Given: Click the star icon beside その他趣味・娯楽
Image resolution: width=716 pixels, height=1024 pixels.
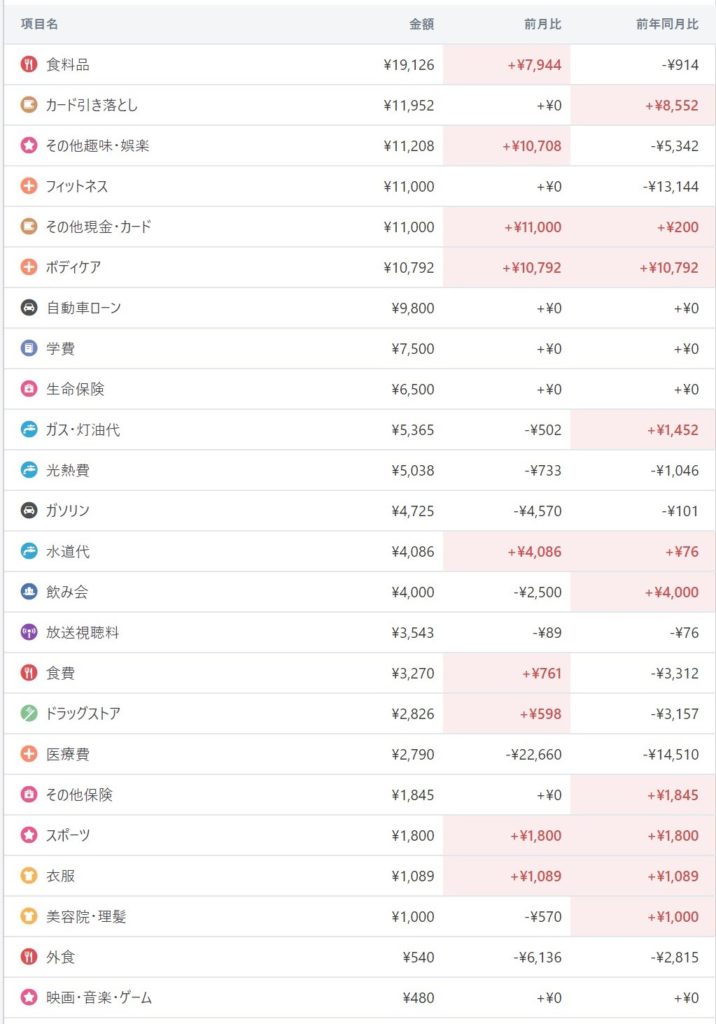Looking at the screenshot, I should [x=29, y=146].
